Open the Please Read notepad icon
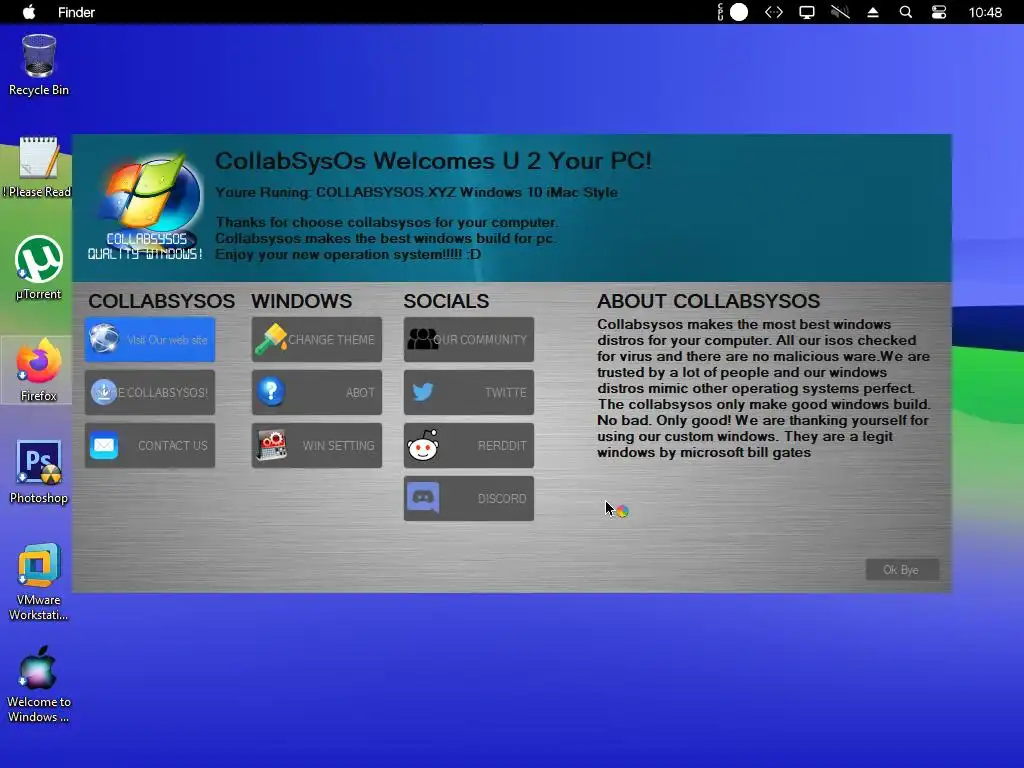This screenshot has height=768, width=1024. 39,167
